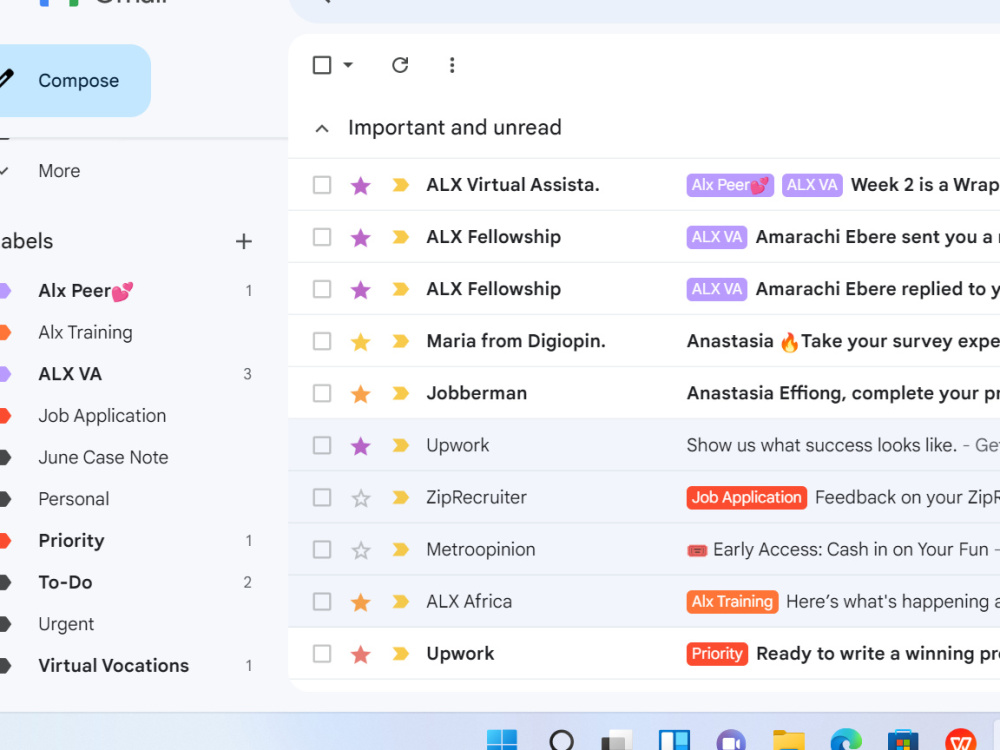
Task: Open Windows taskbar search
Action: pos(561,740)
